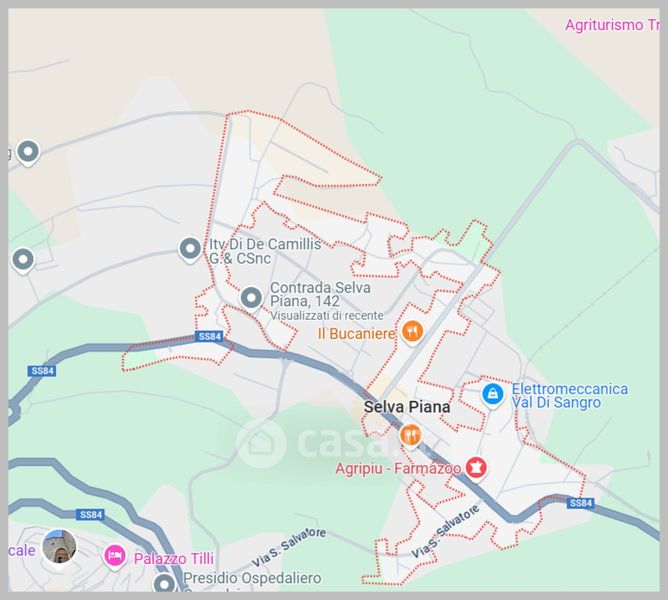This screenshot has width=668, height=600.
Task: Click the SS84 road shield near Contrada pin
Action: (x=210, y=336)
